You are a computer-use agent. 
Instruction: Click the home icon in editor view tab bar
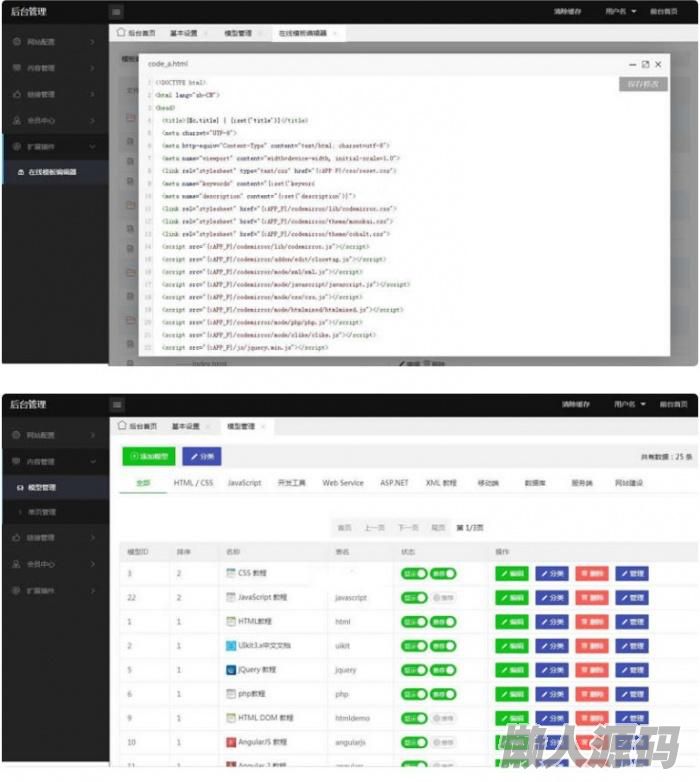(x=121, y=33)
